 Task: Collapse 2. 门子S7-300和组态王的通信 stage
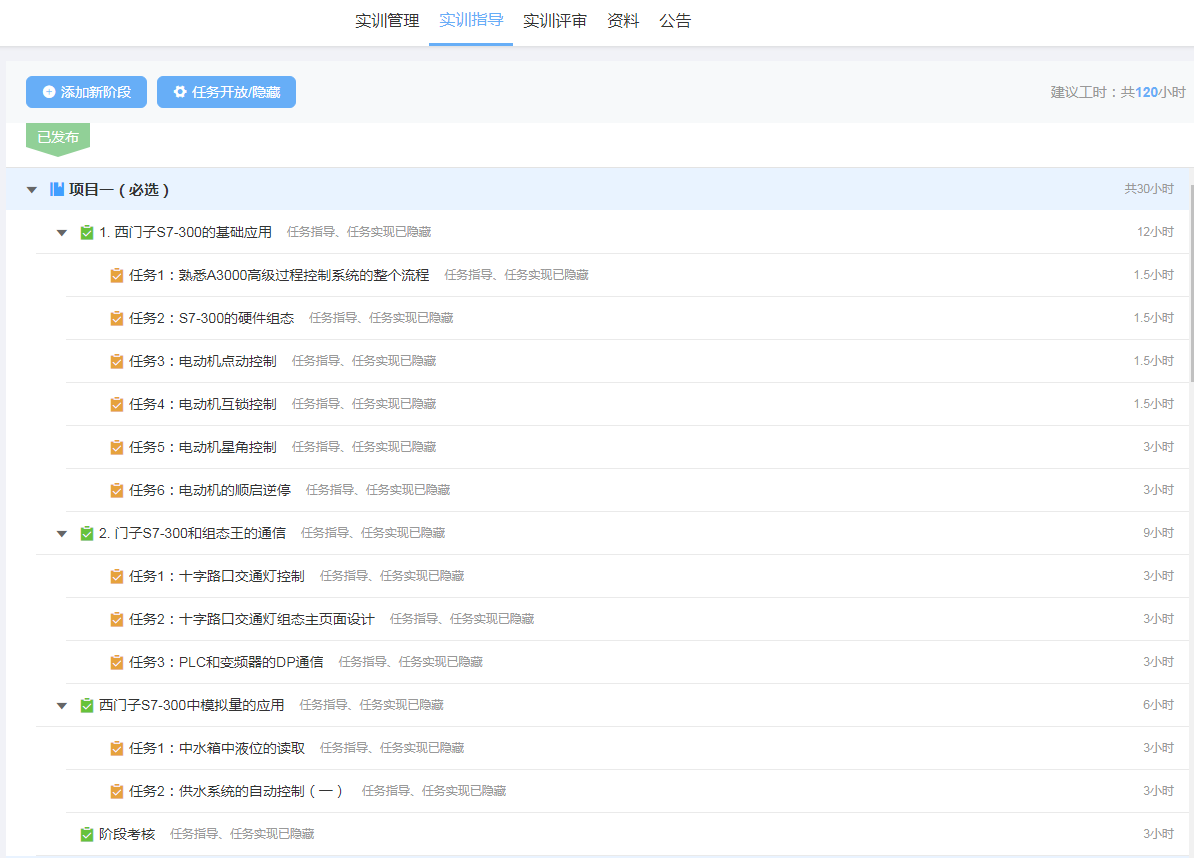point(62,534)
